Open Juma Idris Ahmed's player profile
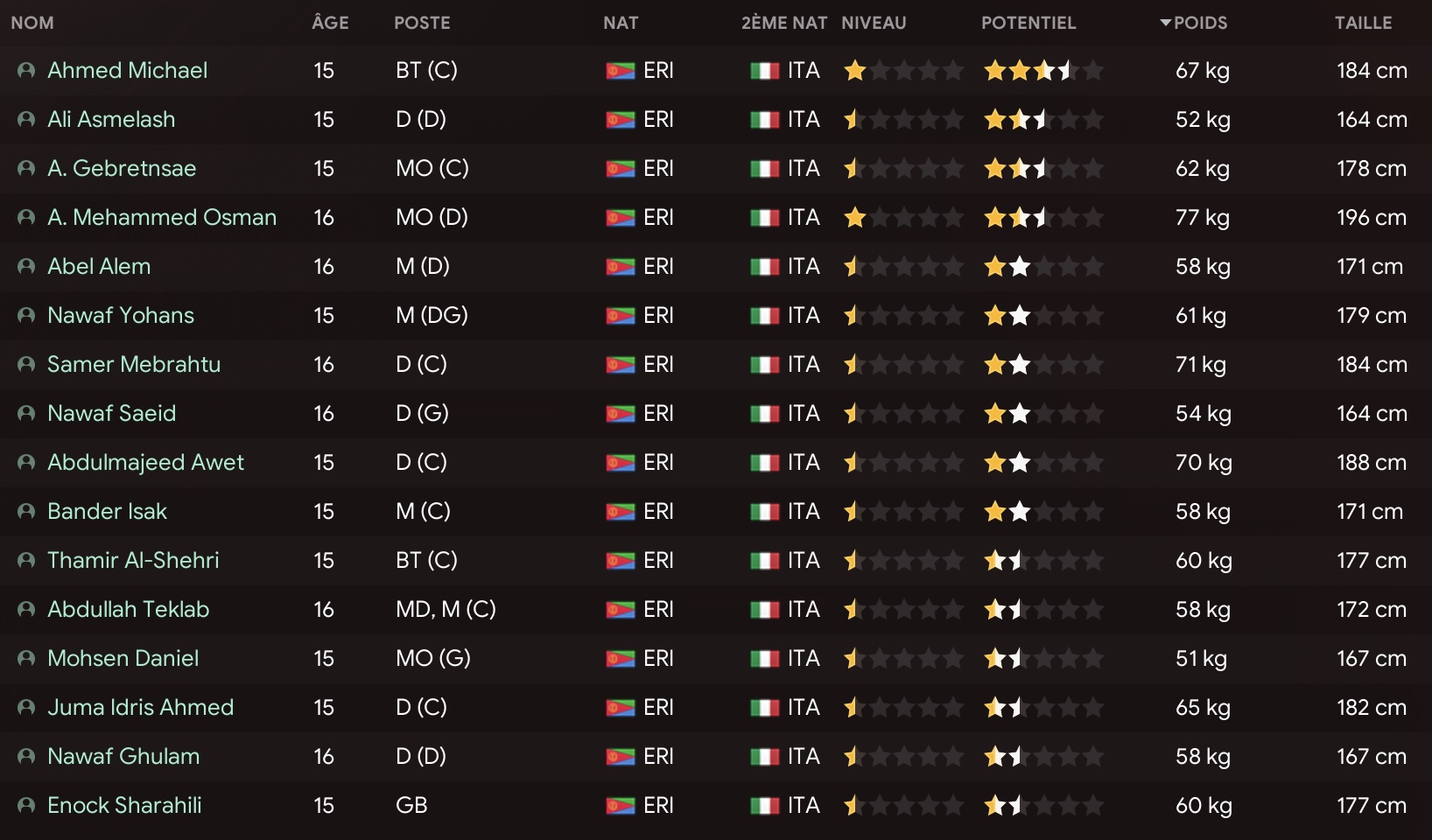This screenshot has width=1432, height=840. [x=140, y=707]
